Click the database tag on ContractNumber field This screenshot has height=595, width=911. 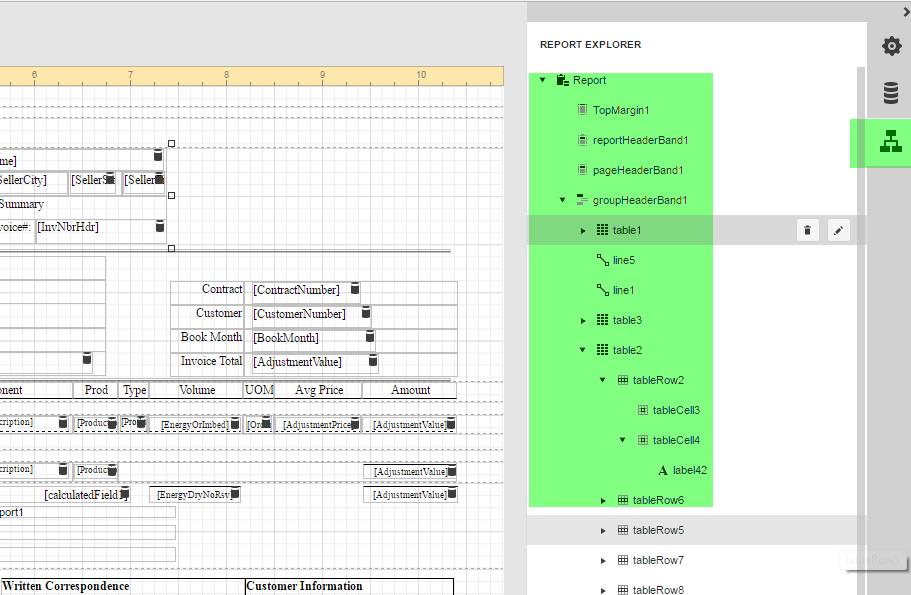pos(354,289)
